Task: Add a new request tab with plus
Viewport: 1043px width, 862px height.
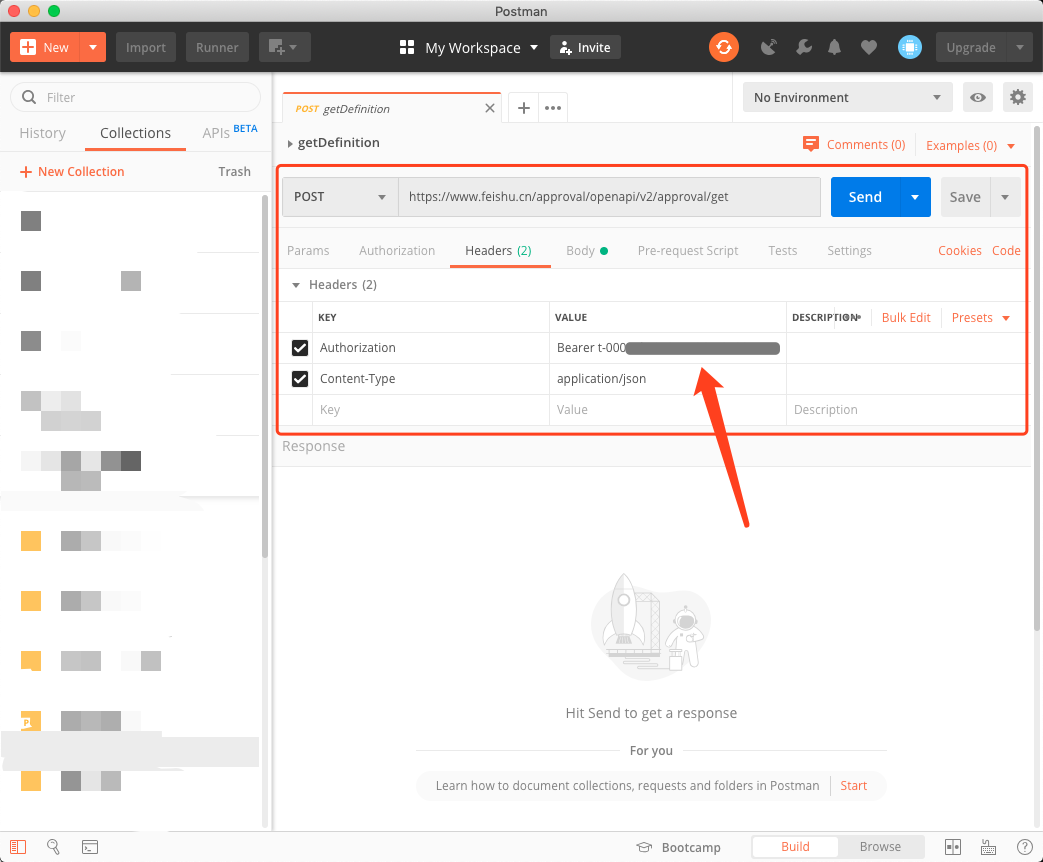Action: [523, 108]
